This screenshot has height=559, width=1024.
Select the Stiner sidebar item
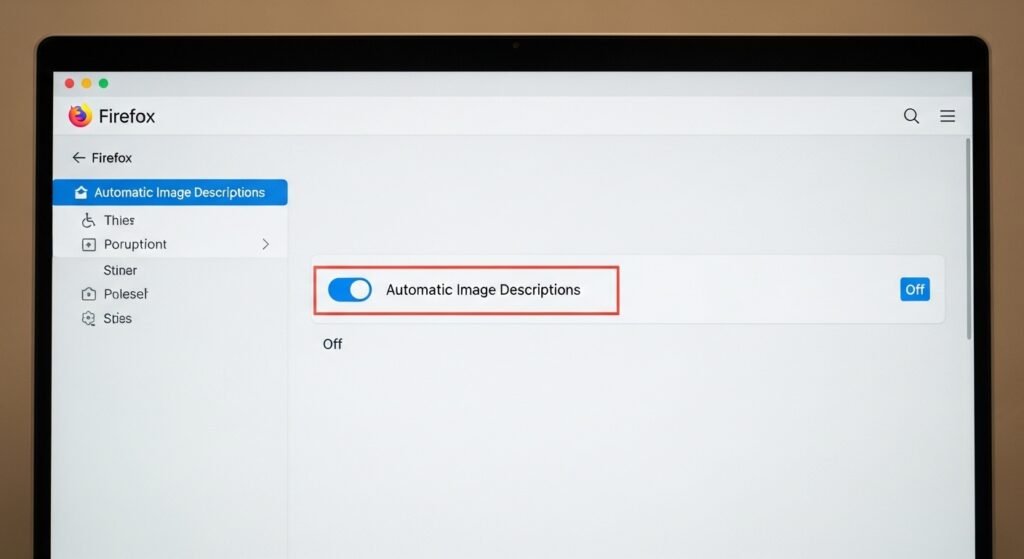pos(120,270)
